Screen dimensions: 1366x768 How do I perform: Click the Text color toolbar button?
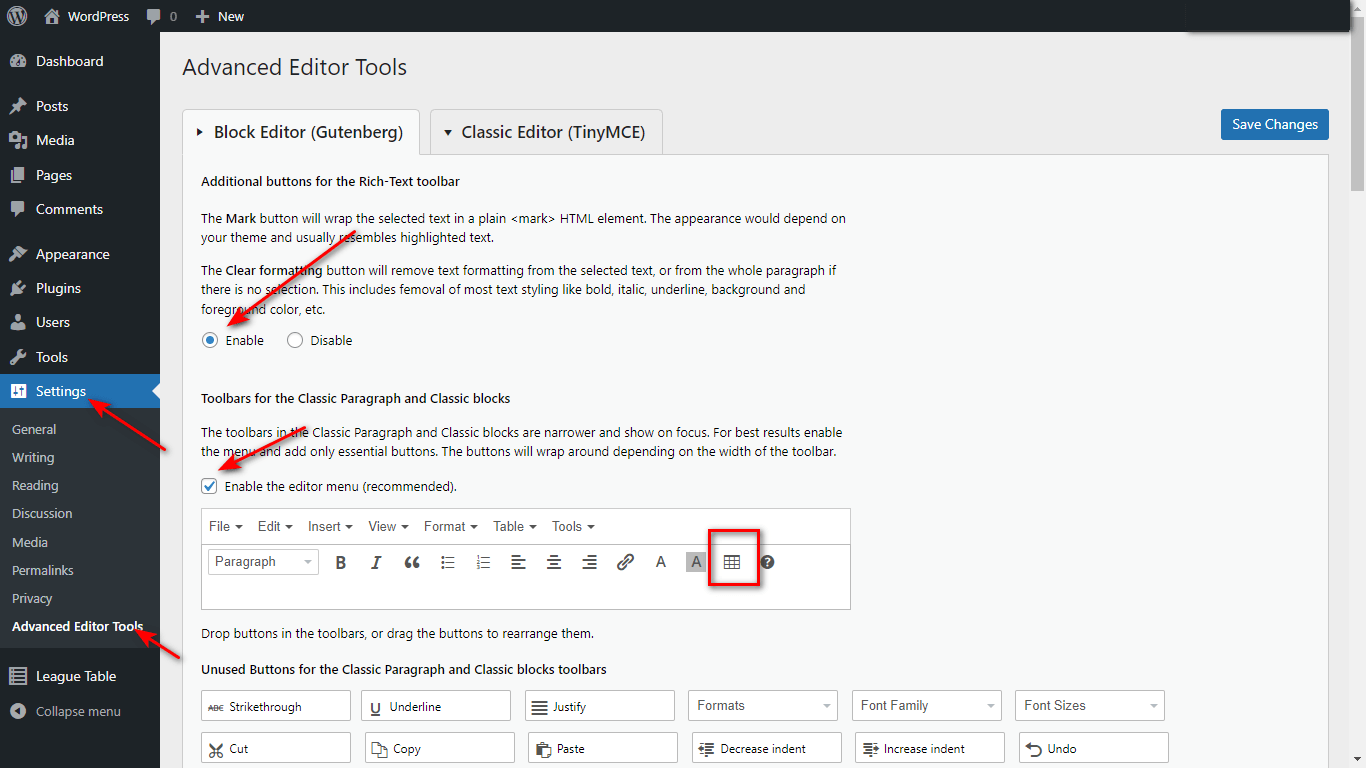pyautogui.click(x=660, y=562)
